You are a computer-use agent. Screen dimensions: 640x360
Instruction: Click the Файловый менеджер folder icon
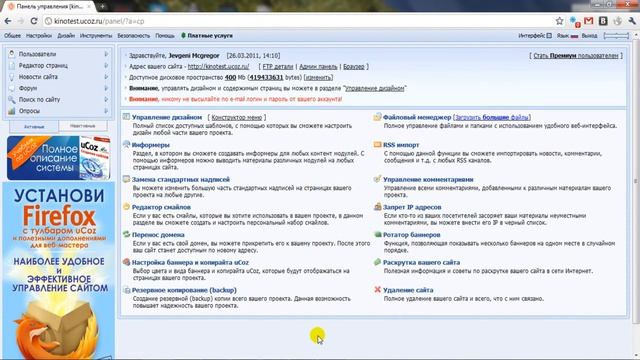pos(377,117)
